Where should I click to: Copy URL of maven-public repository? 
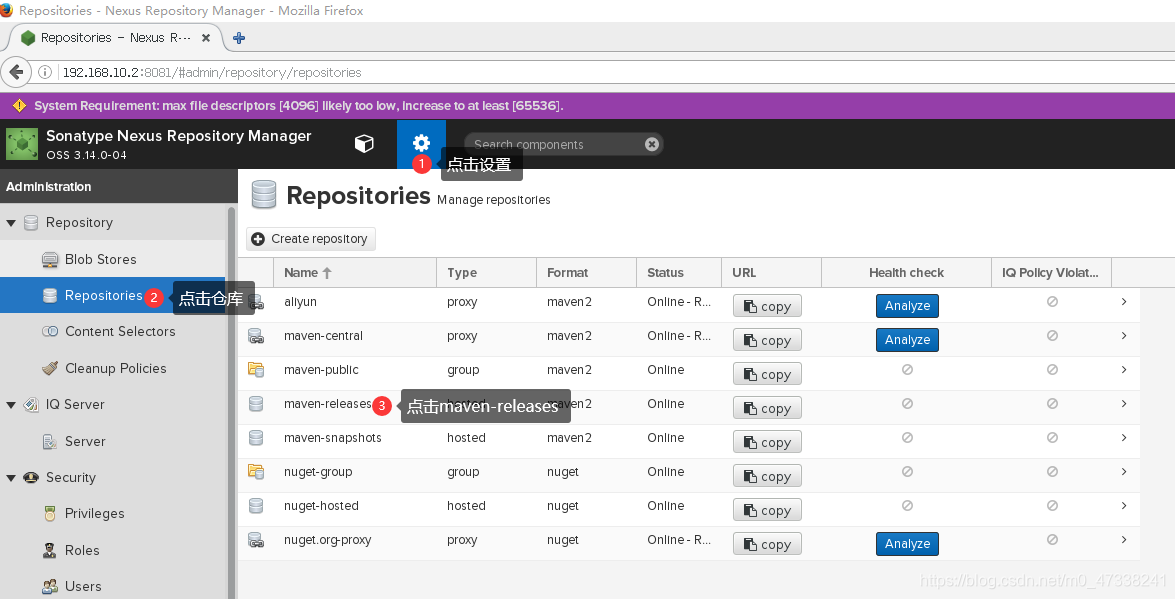767,374
